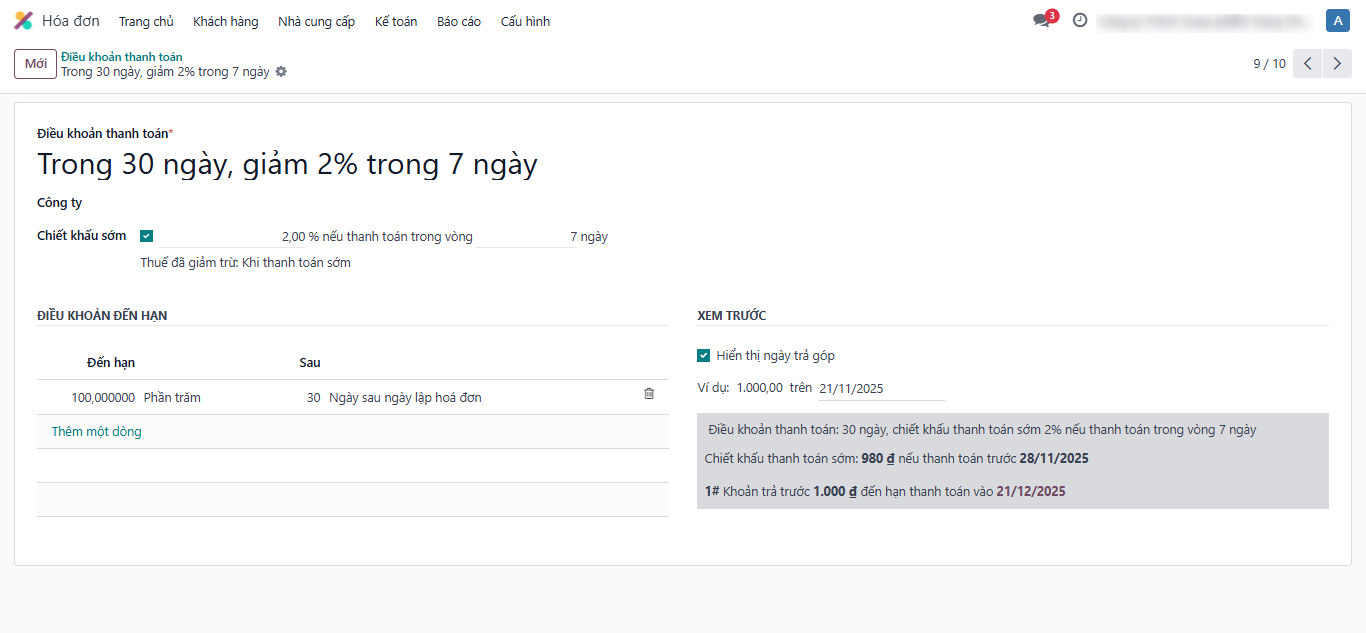Toggle Hiển thị ngày trả góp checkbox
The height and width of the screenshot is (633, 1366).
coord(704,355)
